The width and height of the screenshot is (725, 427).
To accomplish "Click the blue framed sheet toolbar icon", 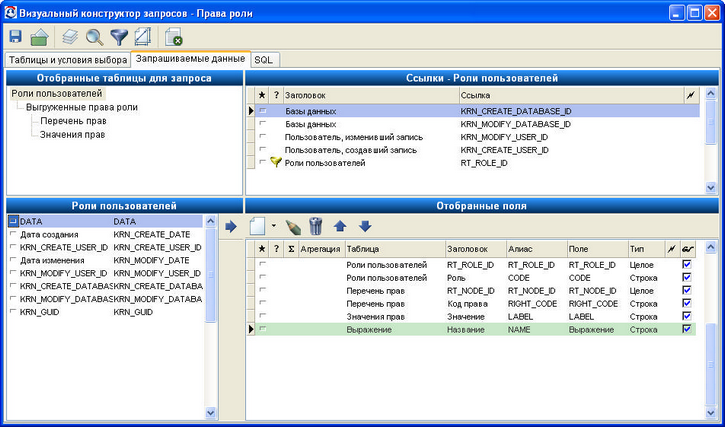I will click(143, 37).
